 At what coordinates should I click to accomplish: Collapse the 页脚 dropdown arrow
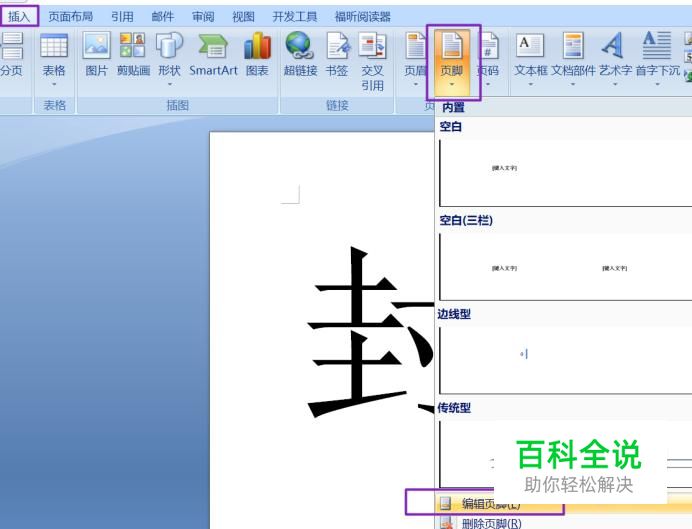click(452, 84)
